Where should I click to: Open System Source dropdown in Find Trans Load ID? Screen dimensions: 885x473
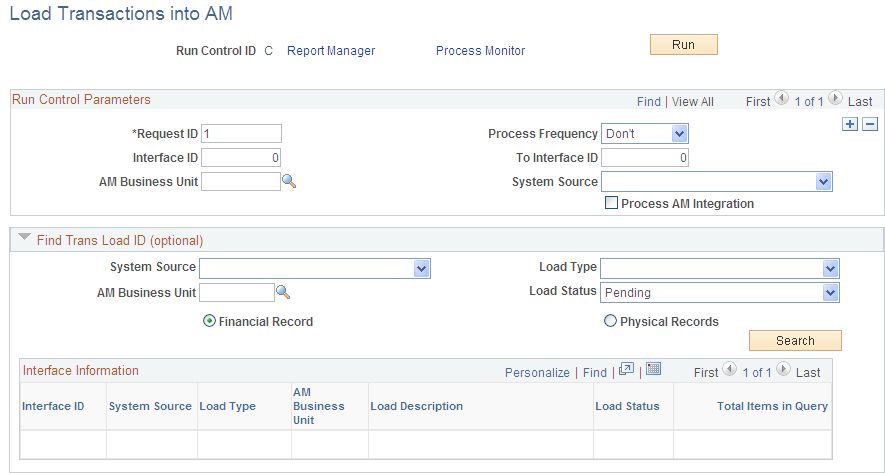315,269
